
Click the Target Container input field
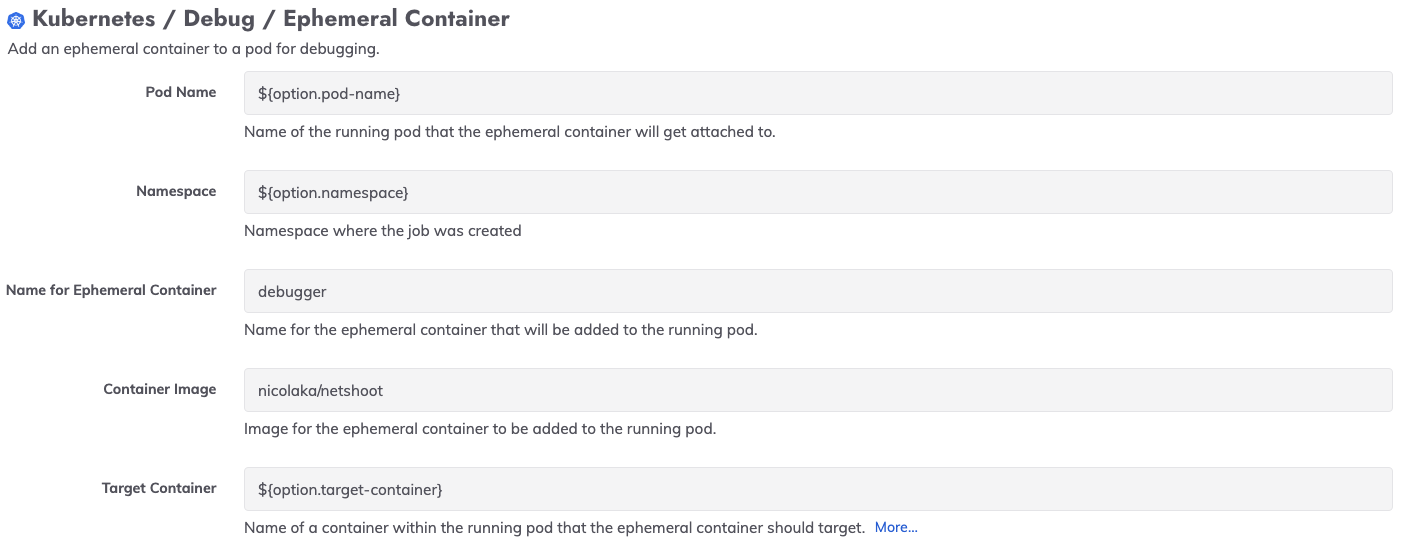pyautogui.click(x=817, y=489)
